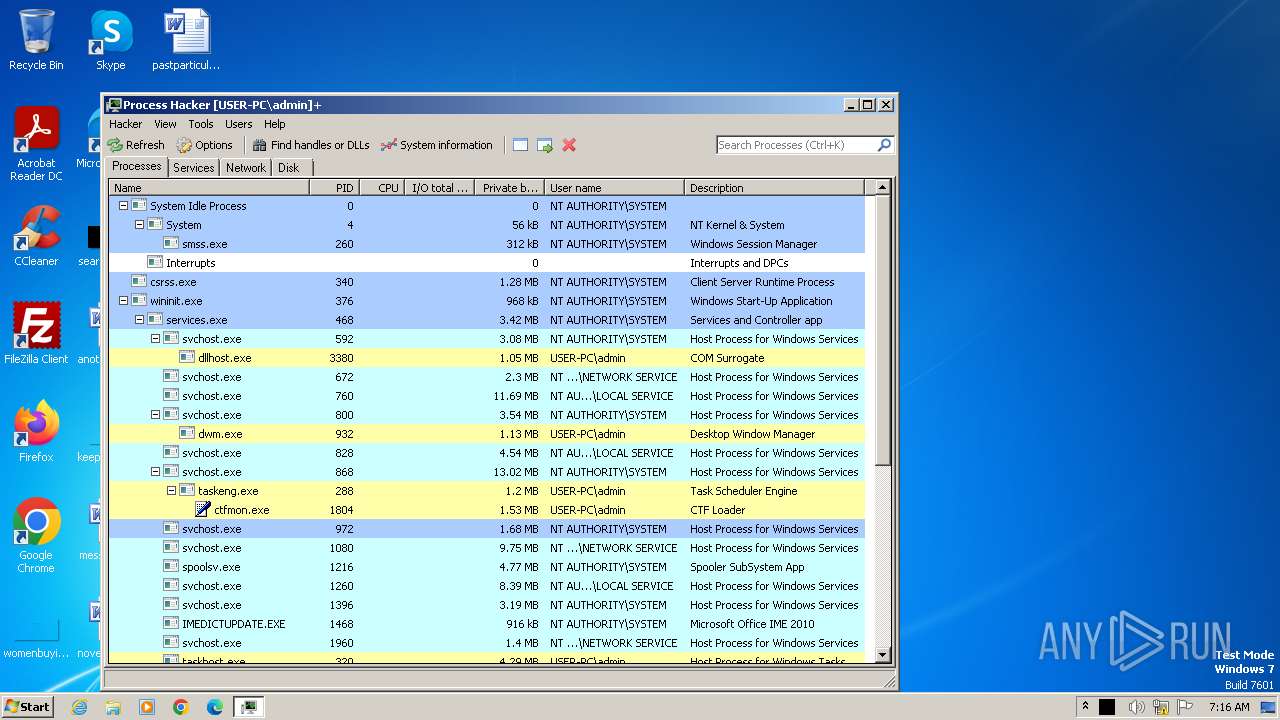Image resolution: width=1280 pixels, height=720 pixels.
Task: Open System information from toolbar
Action: 437,145
